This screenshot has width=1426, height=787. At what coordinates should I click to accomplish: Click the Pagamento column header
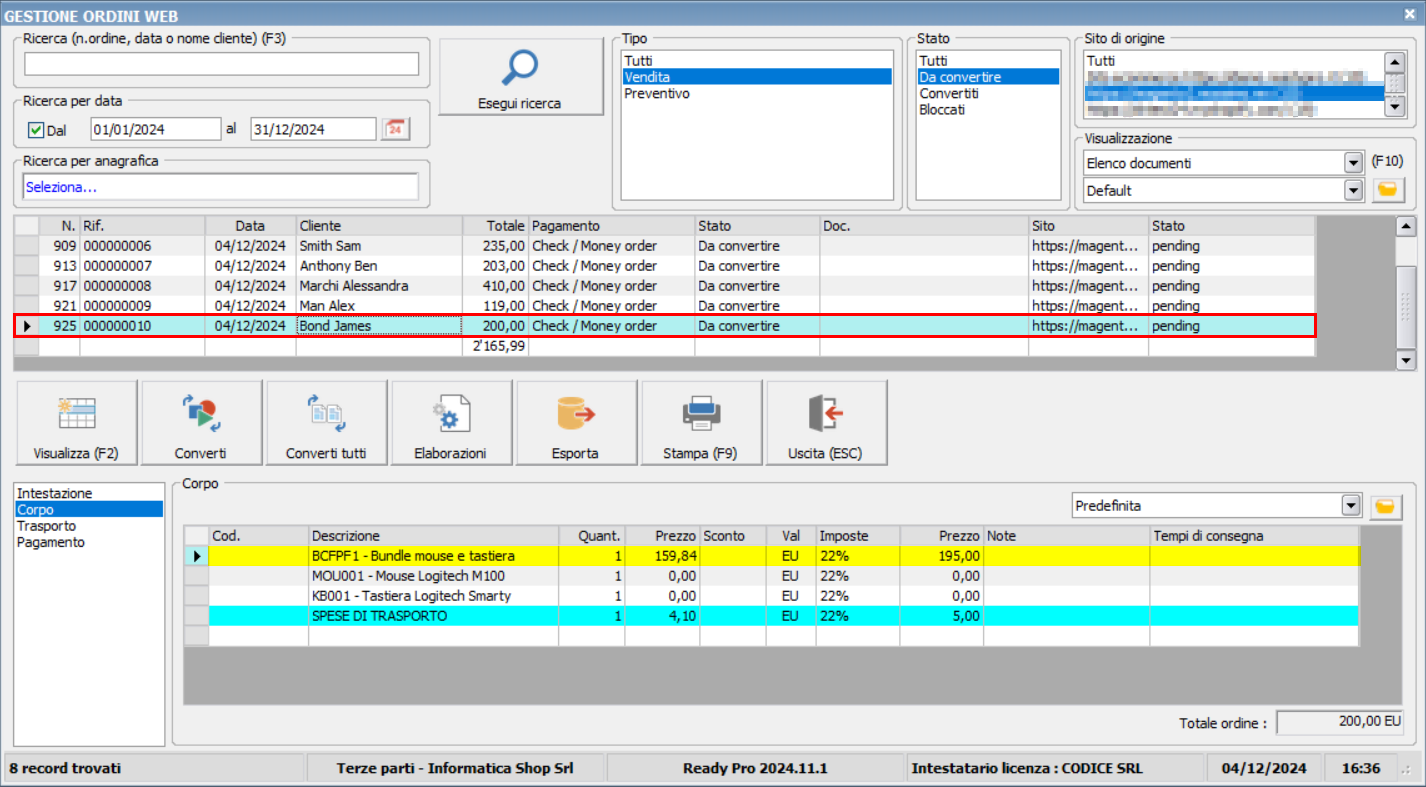611,226
